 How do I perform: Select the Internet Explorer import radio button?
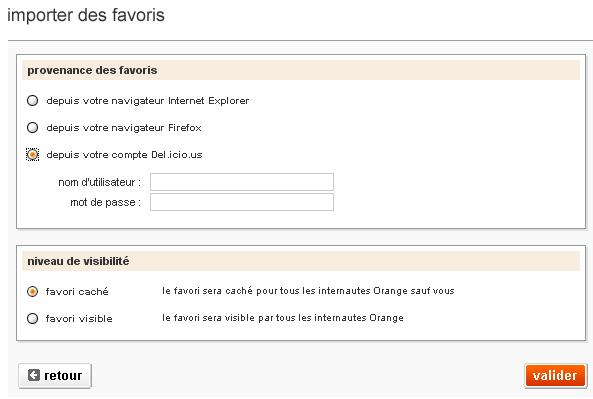tap(33, 101)
